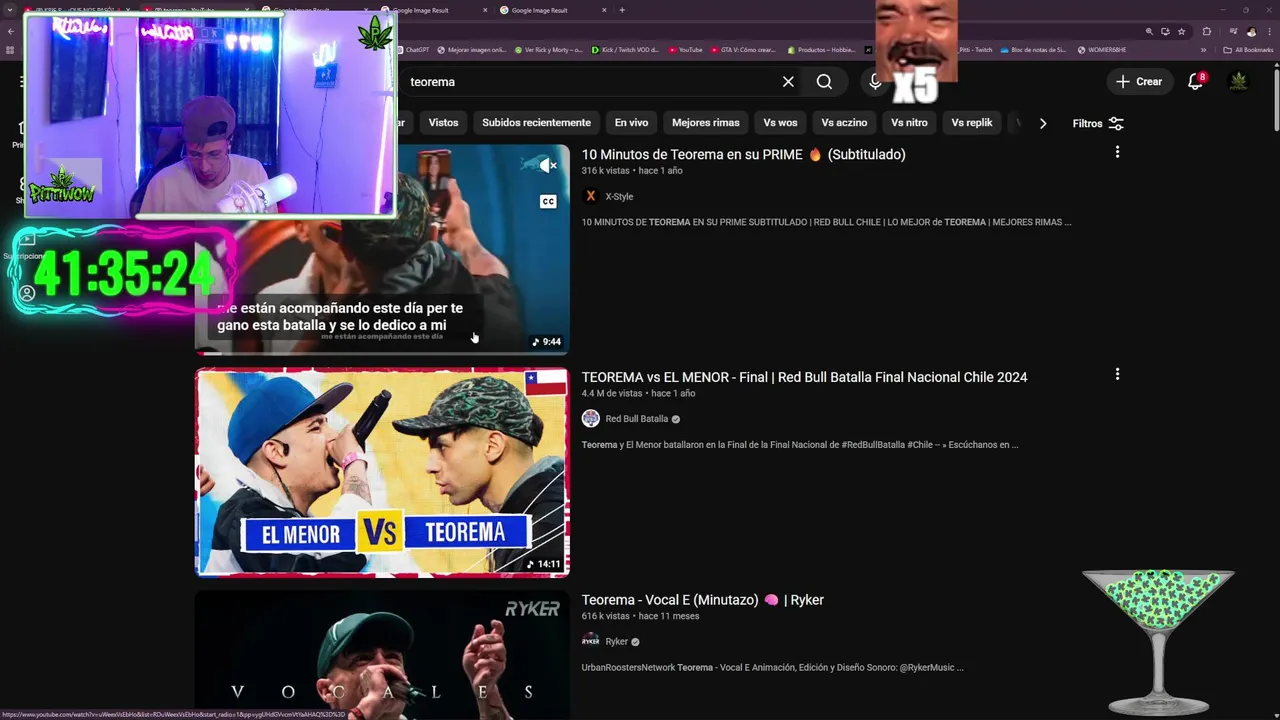Select the Vs replik chip

pyautogui.click(x=971, y=123)
